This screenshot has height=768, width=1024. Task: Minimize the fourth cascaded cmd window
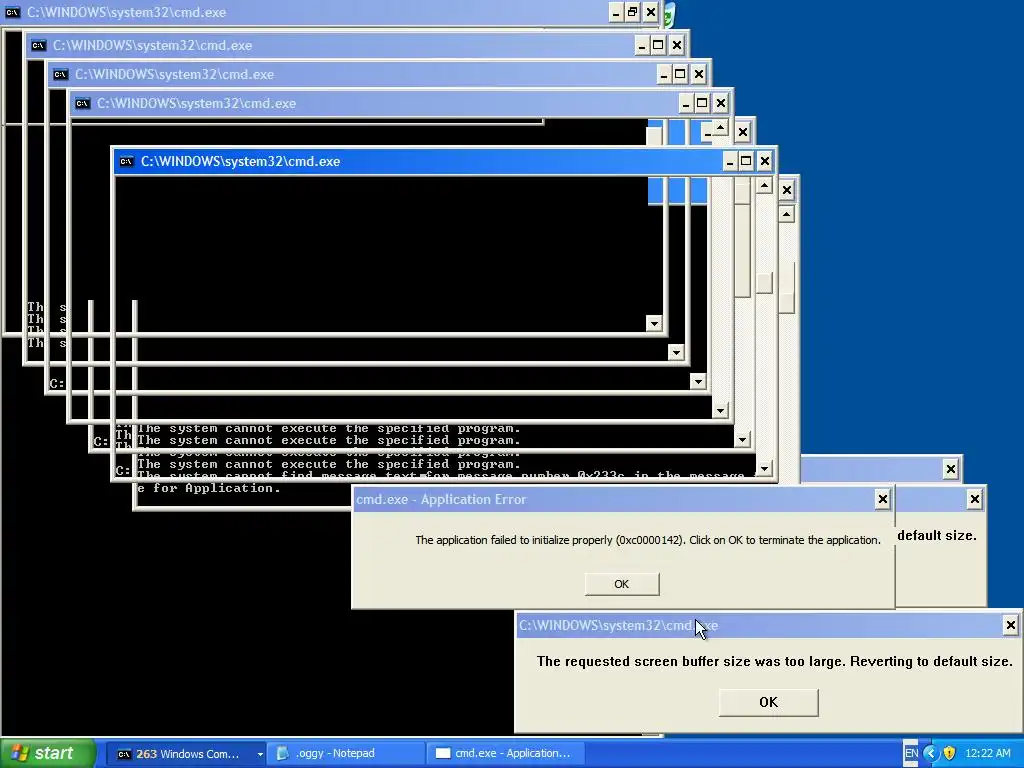685,103
